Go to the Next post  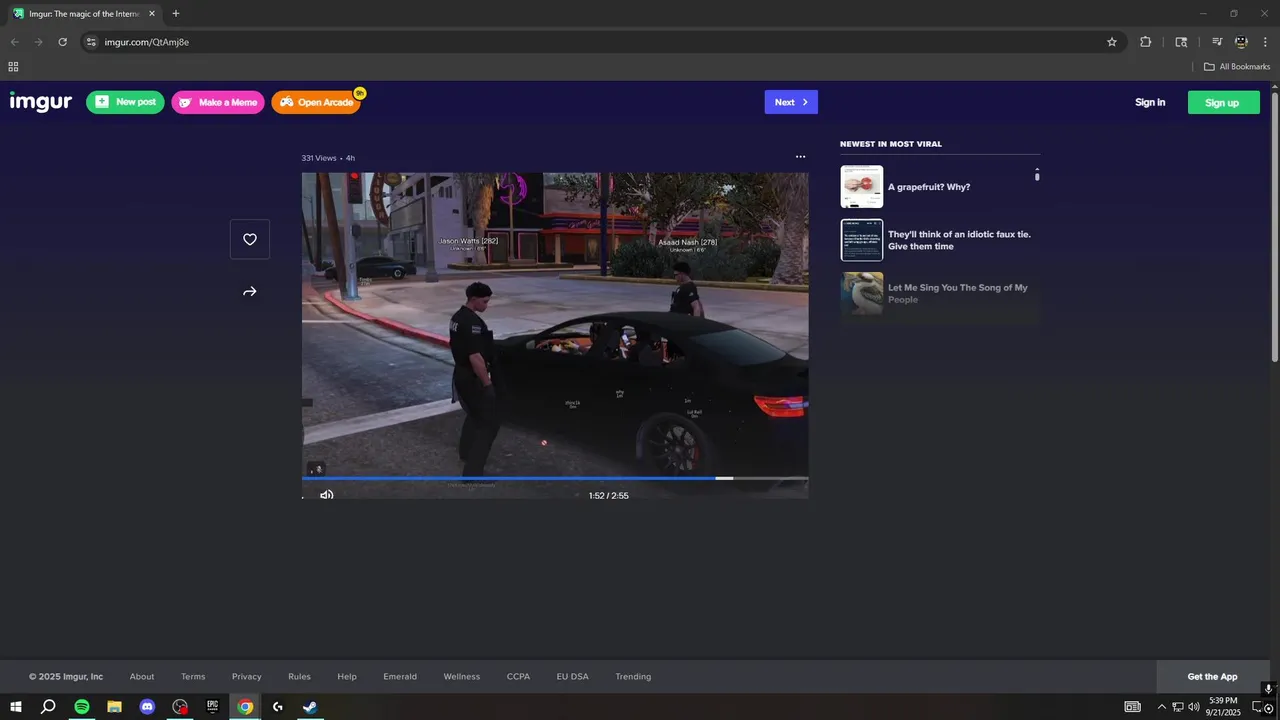tap(791, 102)
